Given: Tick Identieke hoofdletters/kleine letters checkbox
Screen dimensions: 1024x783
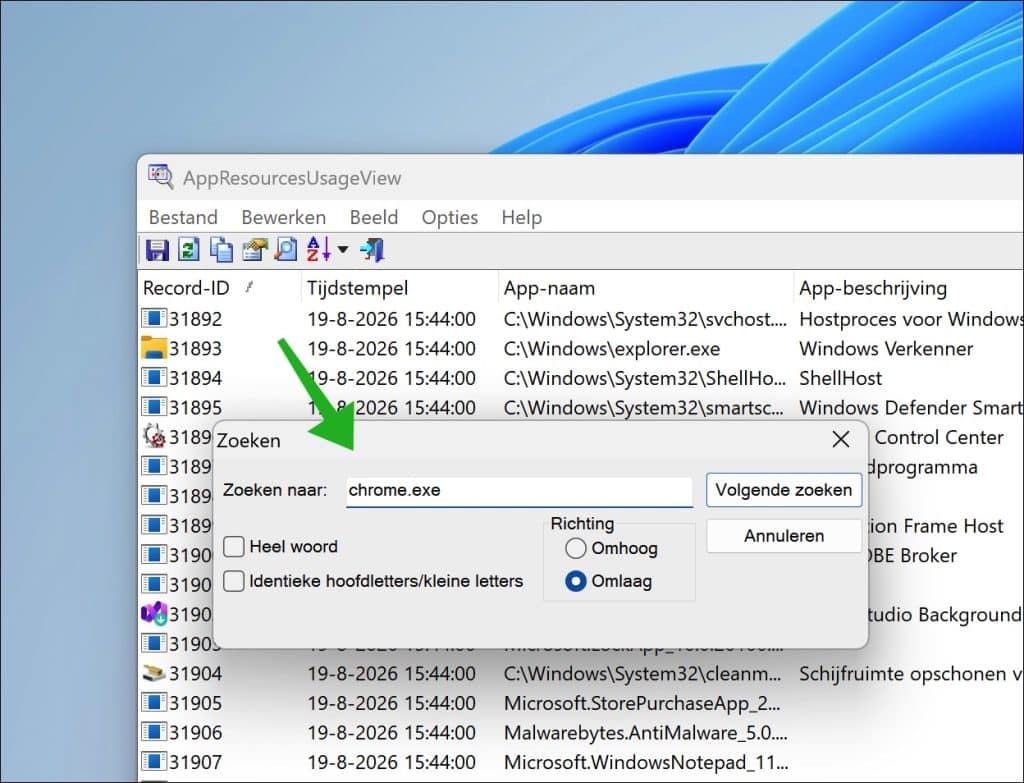Looking at the screenshot, I should coord(234,581).
